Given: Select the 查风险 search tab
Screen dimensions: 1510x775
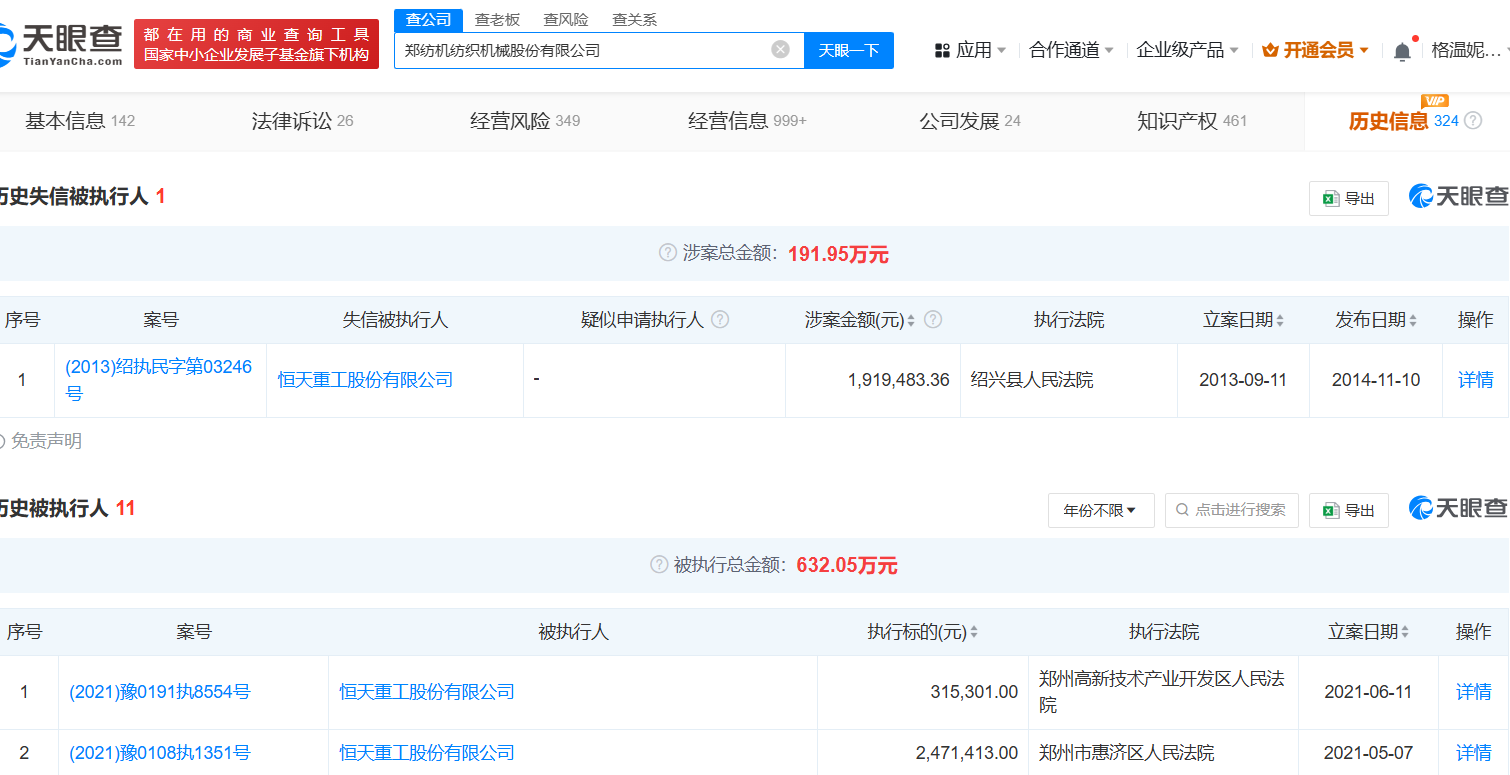Looking at the screenshot, I should [x=565, y=20].
